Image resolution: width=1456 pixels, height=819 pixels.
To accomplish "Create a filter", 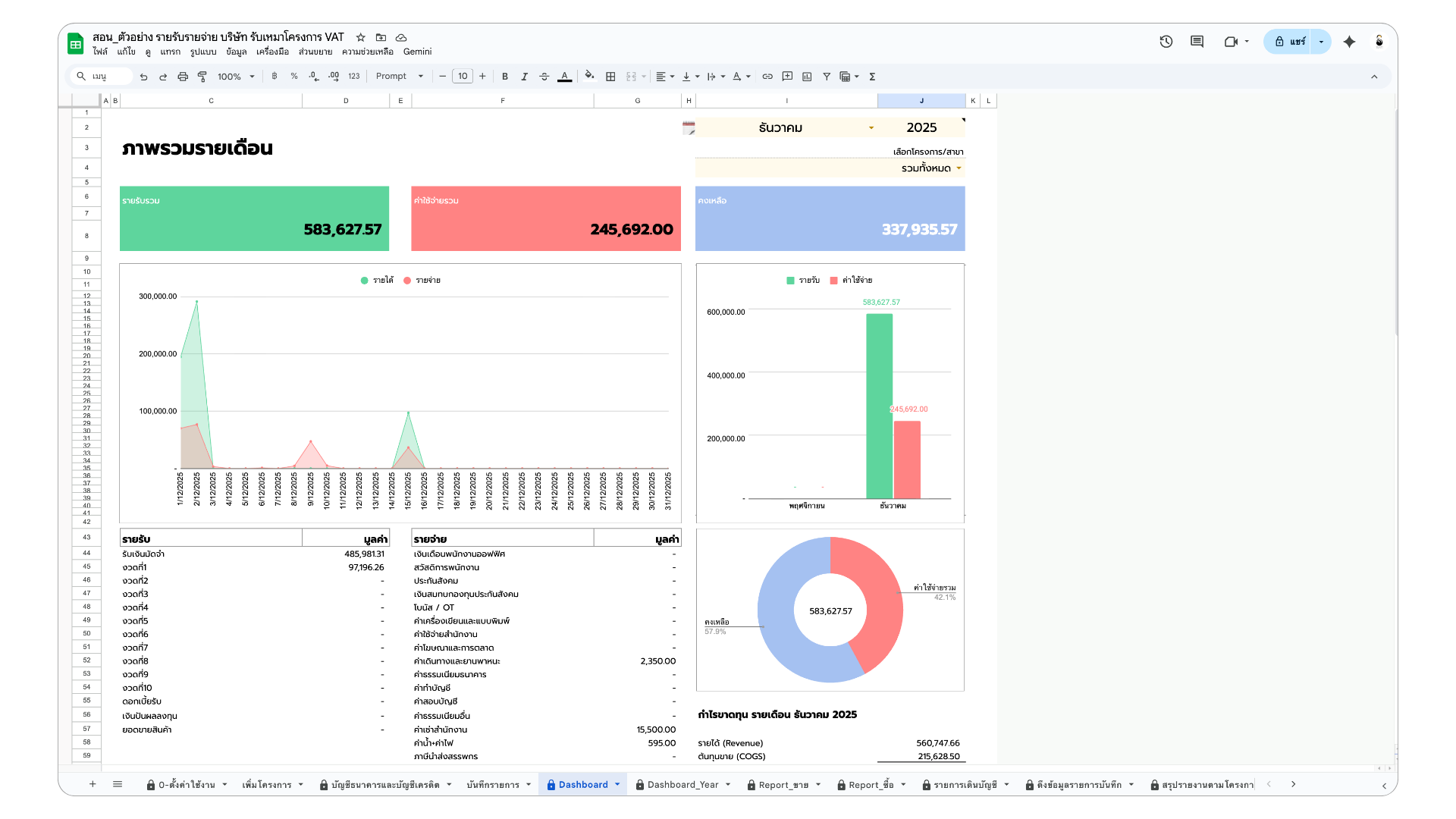I will pyautogui.click(x=827, y=77).
